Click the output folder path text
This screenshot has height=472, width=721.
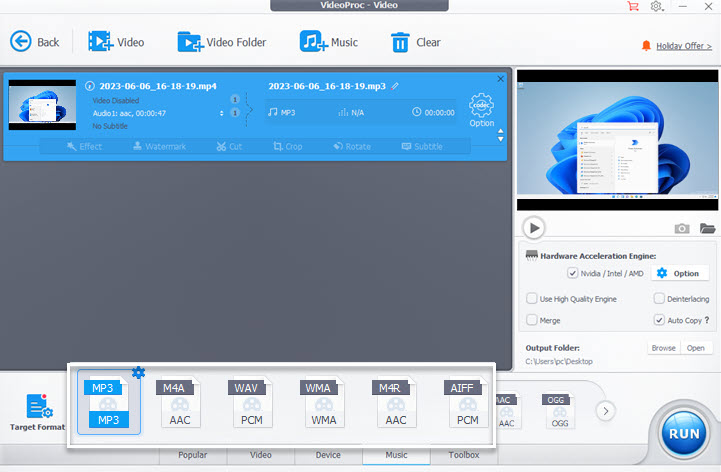(559, 362)
